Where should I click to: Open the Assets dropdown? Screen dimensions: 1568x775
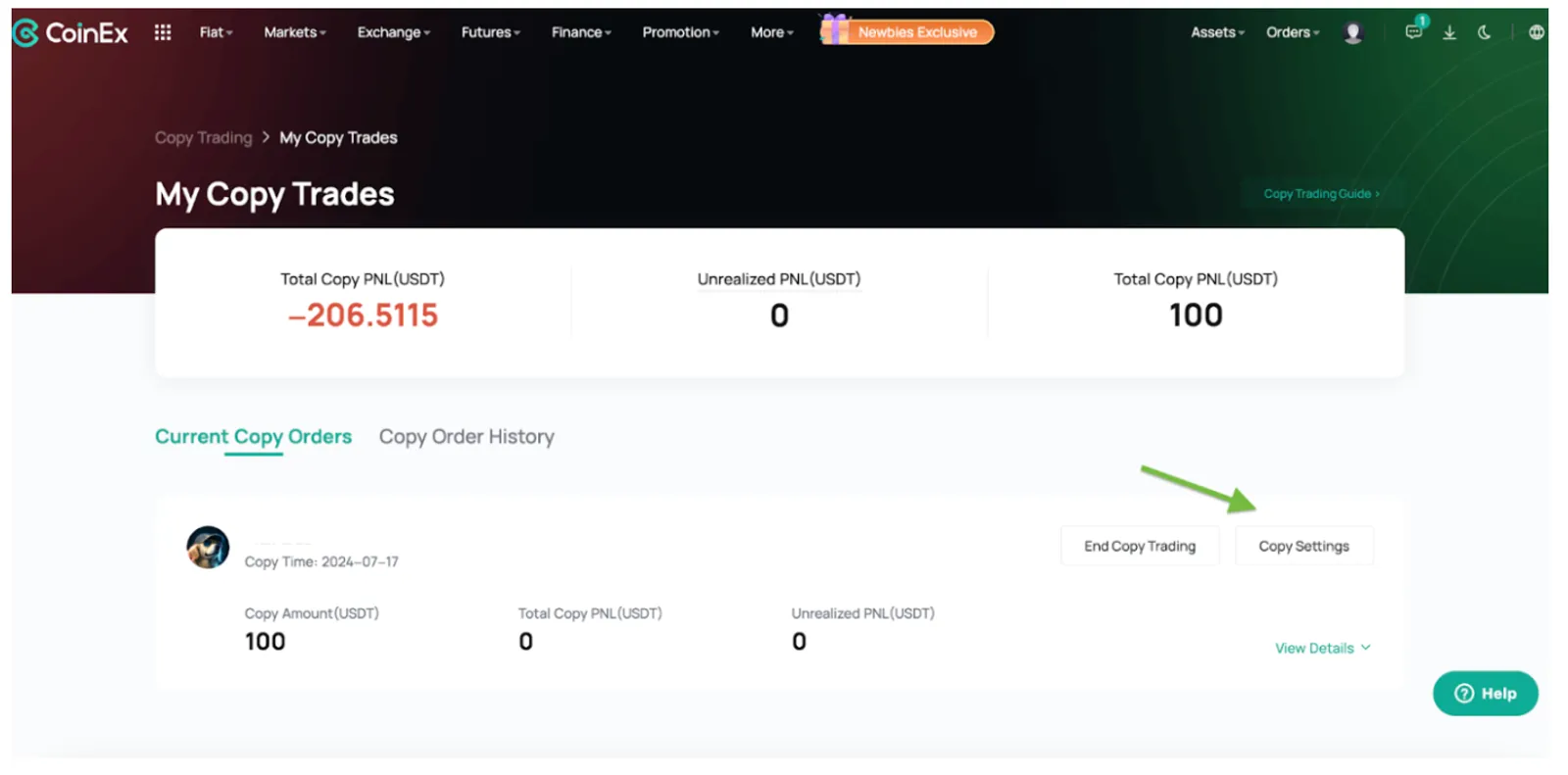(1218, 32)
